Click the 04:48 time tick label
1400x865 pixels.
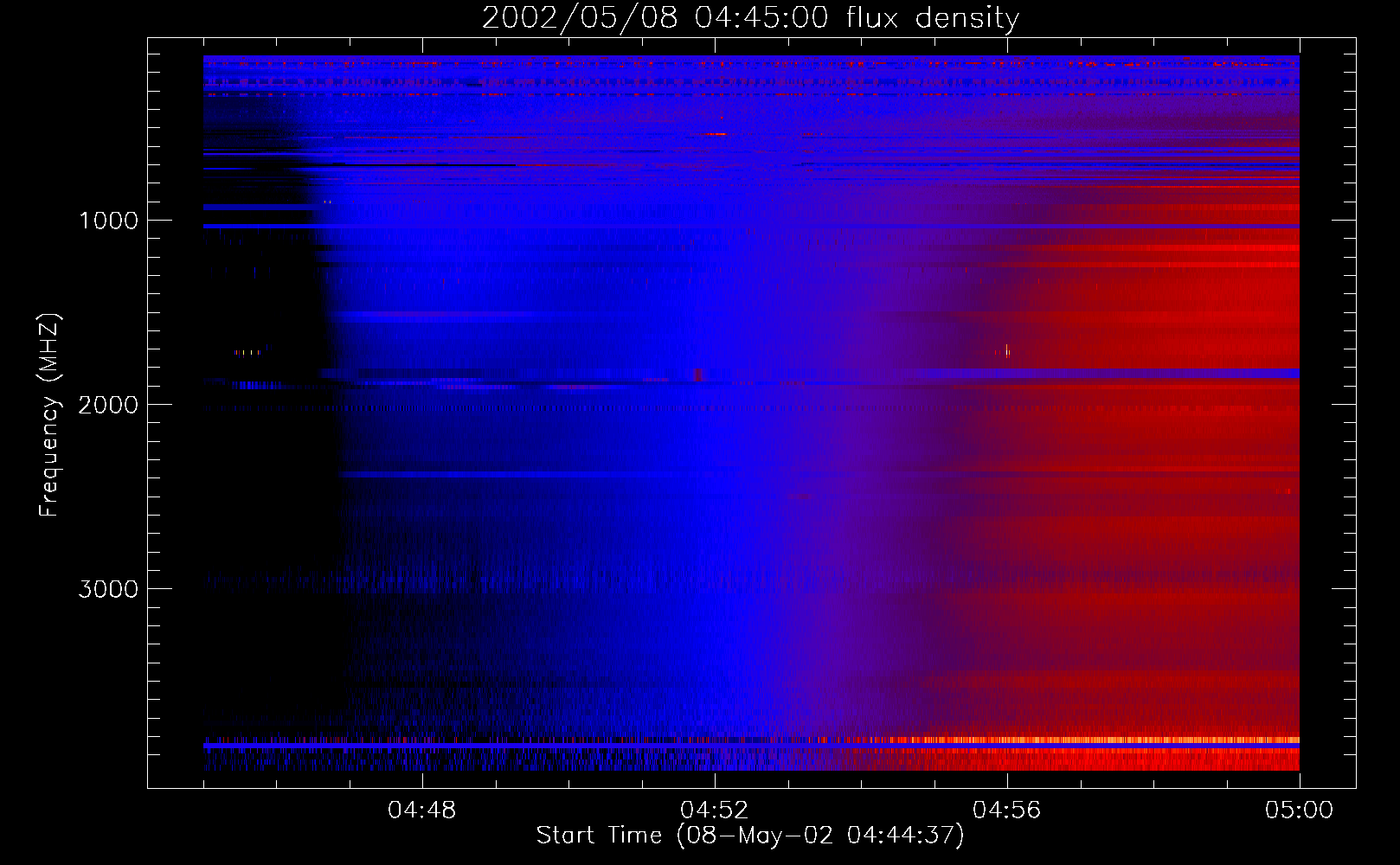[x=422, y=811]
